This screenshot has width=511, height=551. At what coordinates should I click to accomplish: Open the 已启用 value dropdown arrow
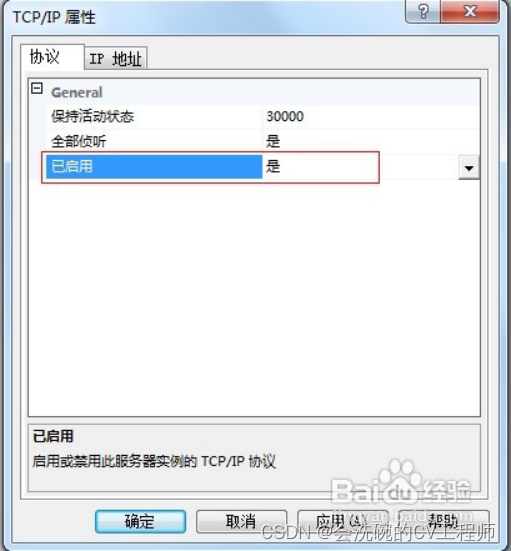469,168
